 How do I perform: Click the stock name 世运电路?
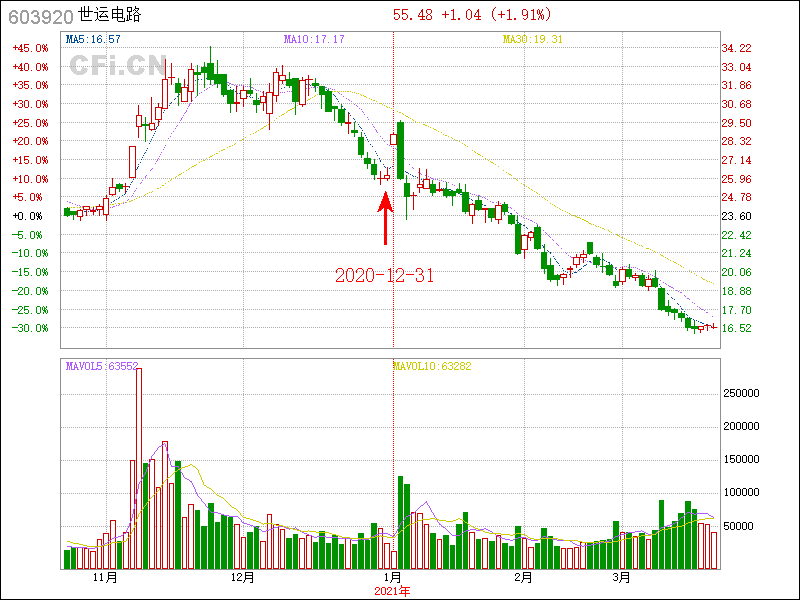coord(112,15)
